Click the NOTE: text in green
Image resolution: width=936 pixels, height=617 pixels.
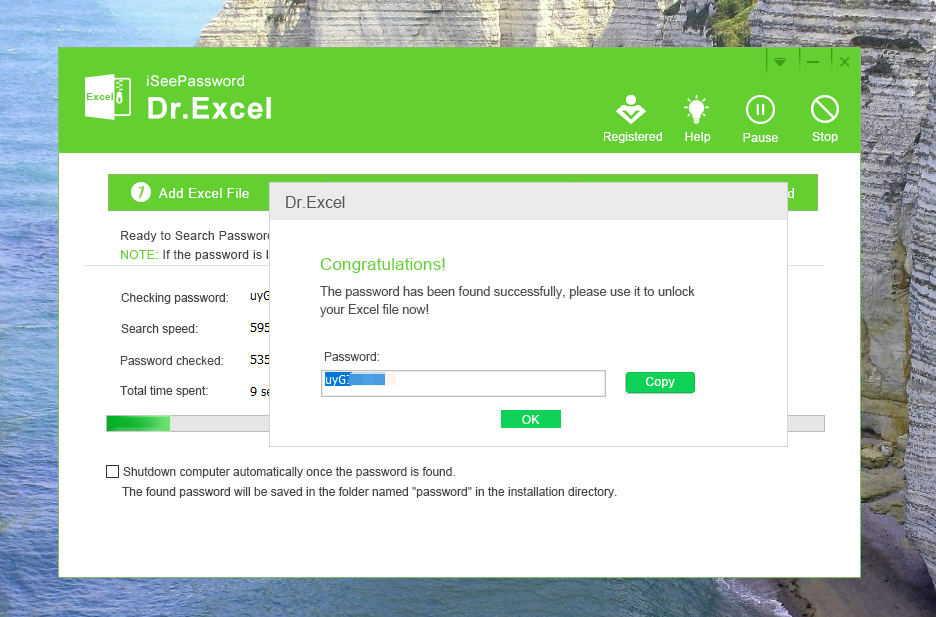click(138, 255)
